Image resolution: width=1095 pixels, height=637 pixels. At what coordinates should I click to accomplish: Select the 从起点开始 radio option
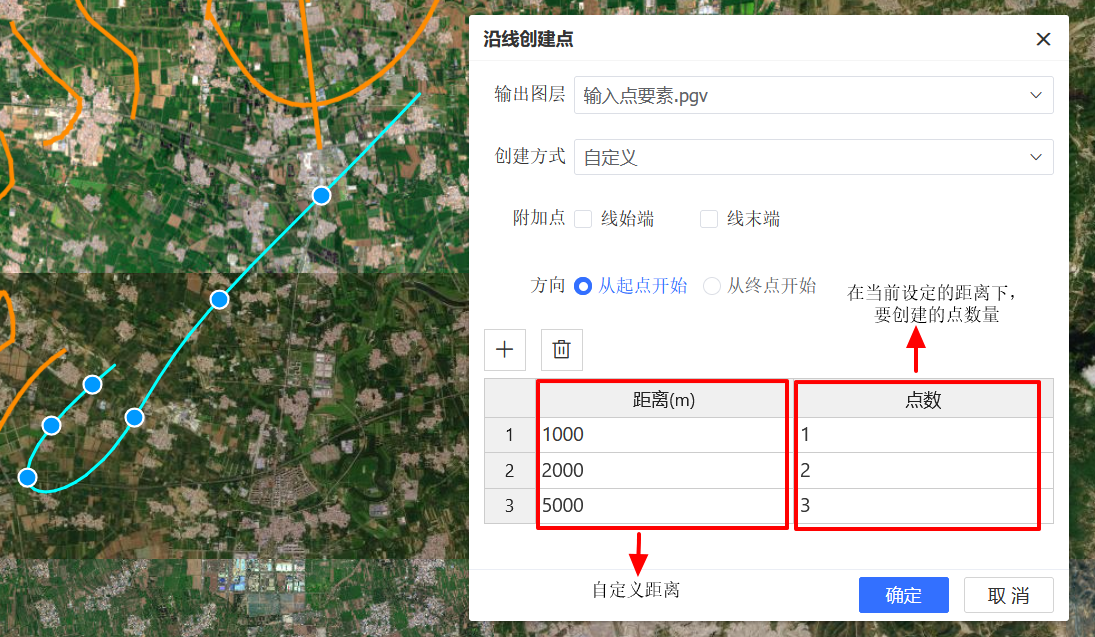(584, 286)
